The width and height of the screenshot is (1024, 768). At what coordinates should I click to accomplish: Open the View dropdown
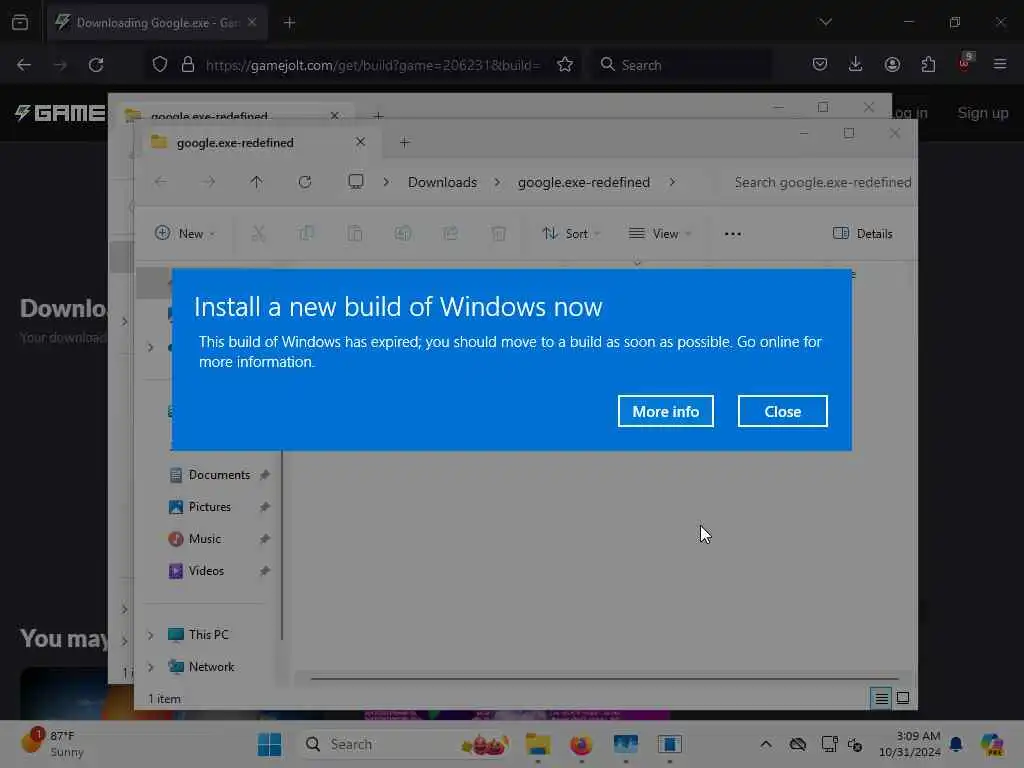660,233
